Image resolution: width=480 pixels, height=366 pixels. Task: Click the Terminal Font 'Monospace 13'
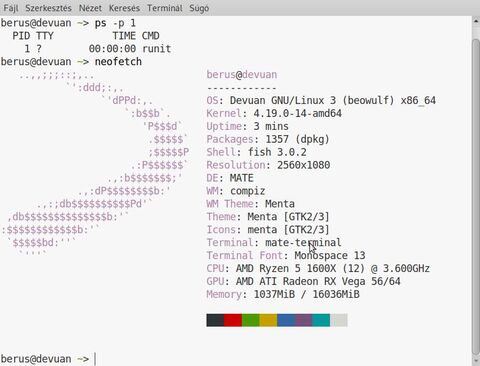330,256
